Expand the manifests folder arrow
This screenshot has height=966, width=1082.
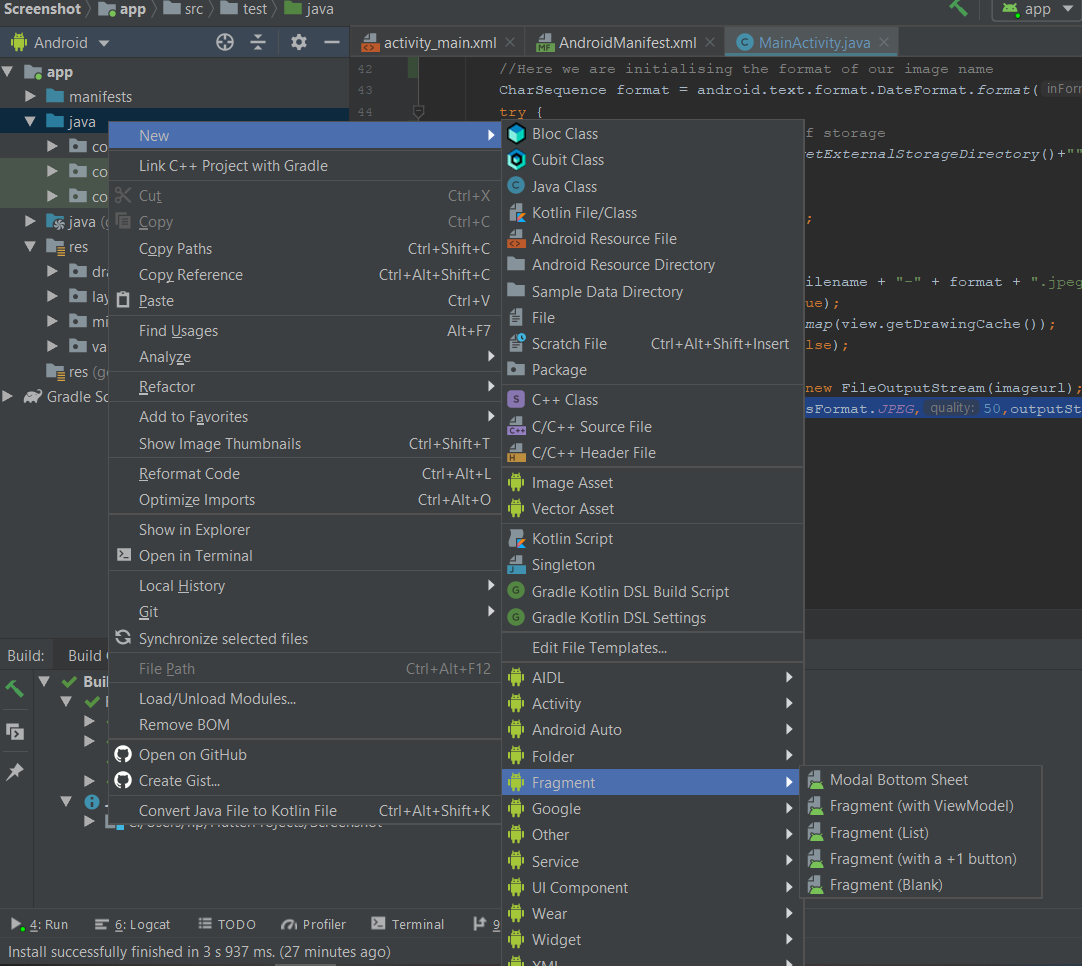tap(31, 97)
